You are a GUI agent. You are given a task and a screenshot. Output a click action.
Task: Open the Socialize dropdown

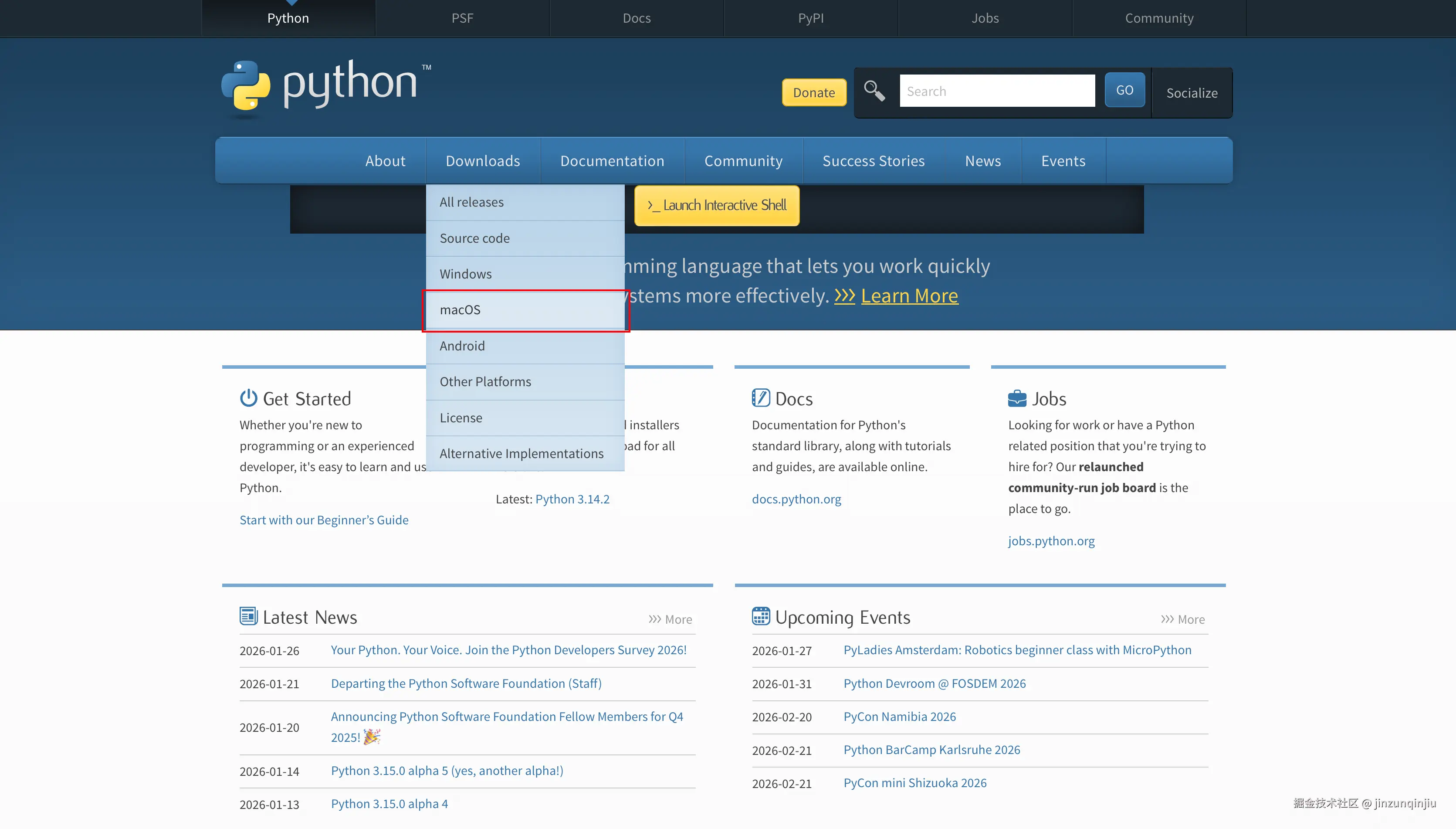coord(1192,93)
